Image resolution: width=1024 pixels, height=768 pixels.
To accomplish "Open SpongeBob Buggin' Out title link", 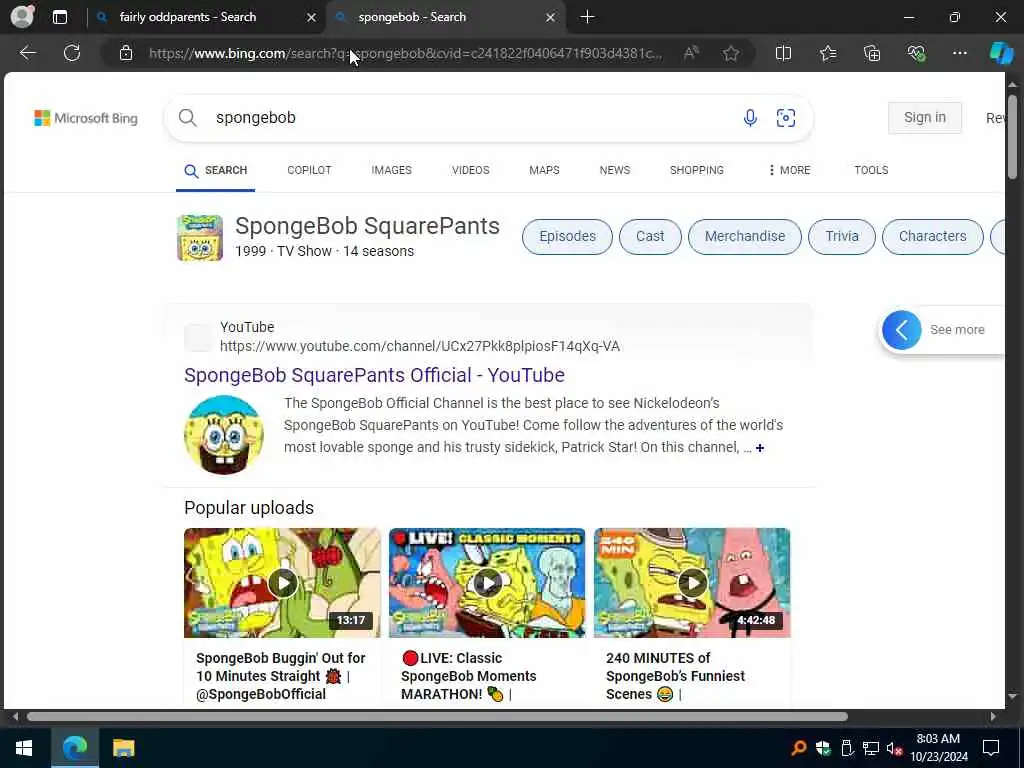I will pyautogui.click(x=281, y=676).
